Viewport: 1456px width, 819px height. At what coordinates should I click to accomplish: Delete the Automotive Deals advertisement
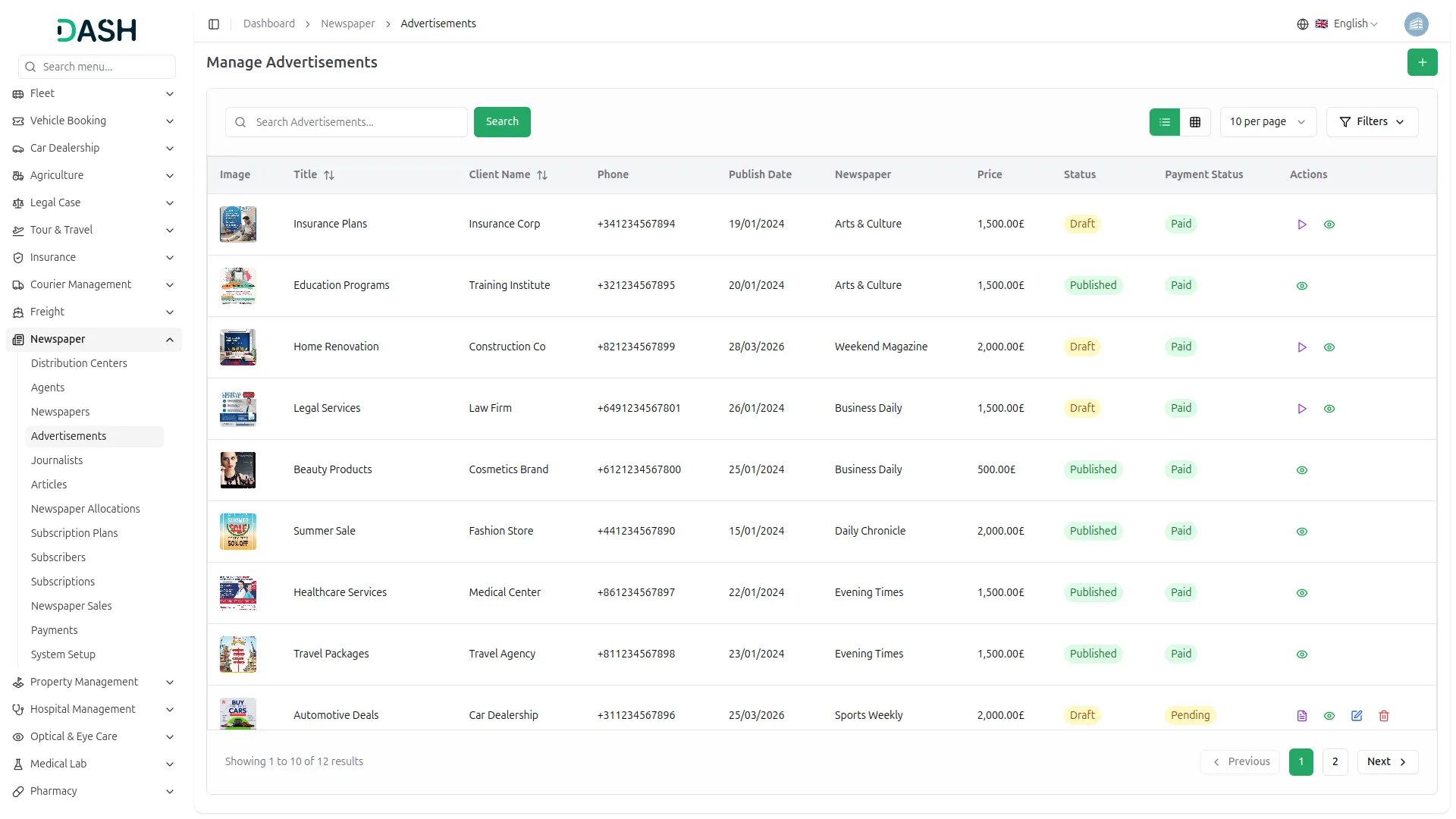click(x=1384, y=716)
